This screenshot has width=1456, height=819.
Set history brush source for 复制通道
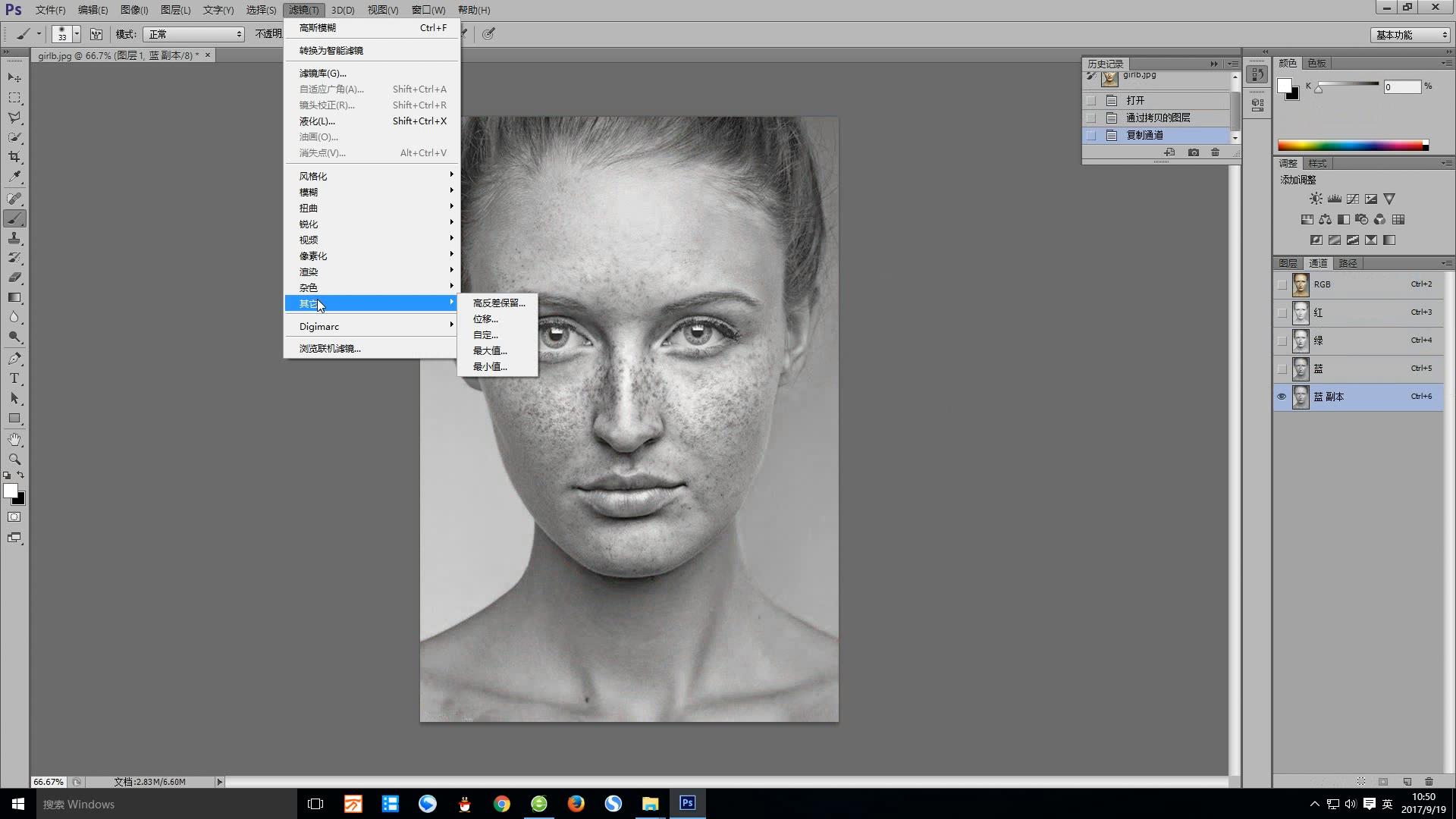click(1091, 135)
